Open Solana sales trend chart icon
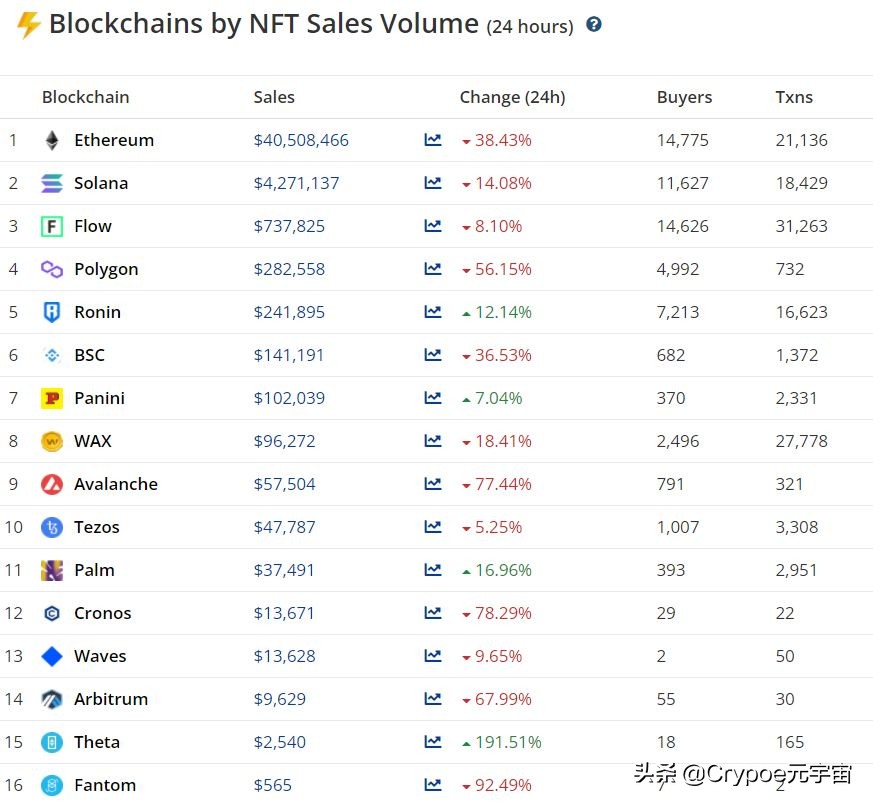The width and height of the screenshot is (873, 804). 433,183
